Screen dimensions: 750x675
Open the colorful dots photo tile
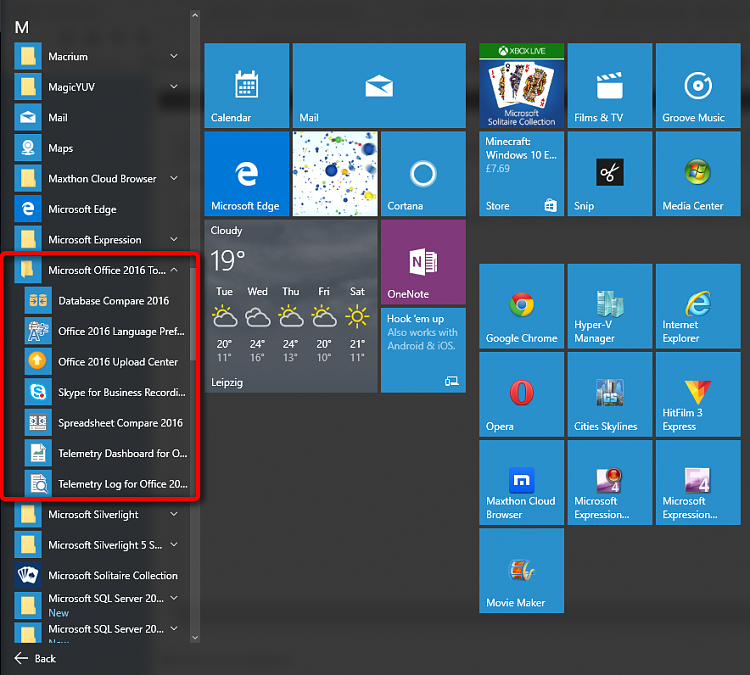pyautogui.click(x=335, y=174)
